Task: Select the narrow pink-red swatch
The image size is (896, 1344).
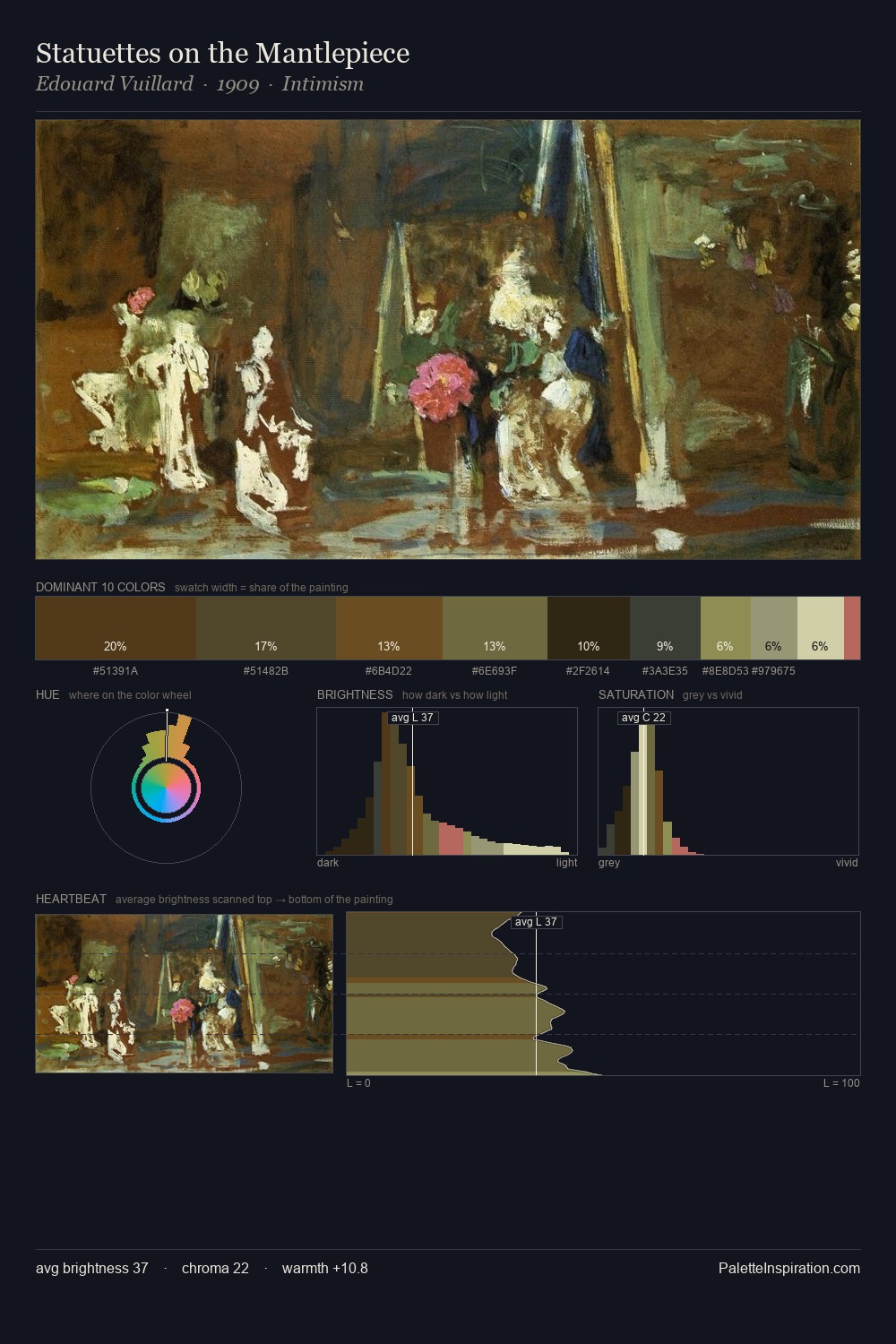Action: (x=852, y=628)
